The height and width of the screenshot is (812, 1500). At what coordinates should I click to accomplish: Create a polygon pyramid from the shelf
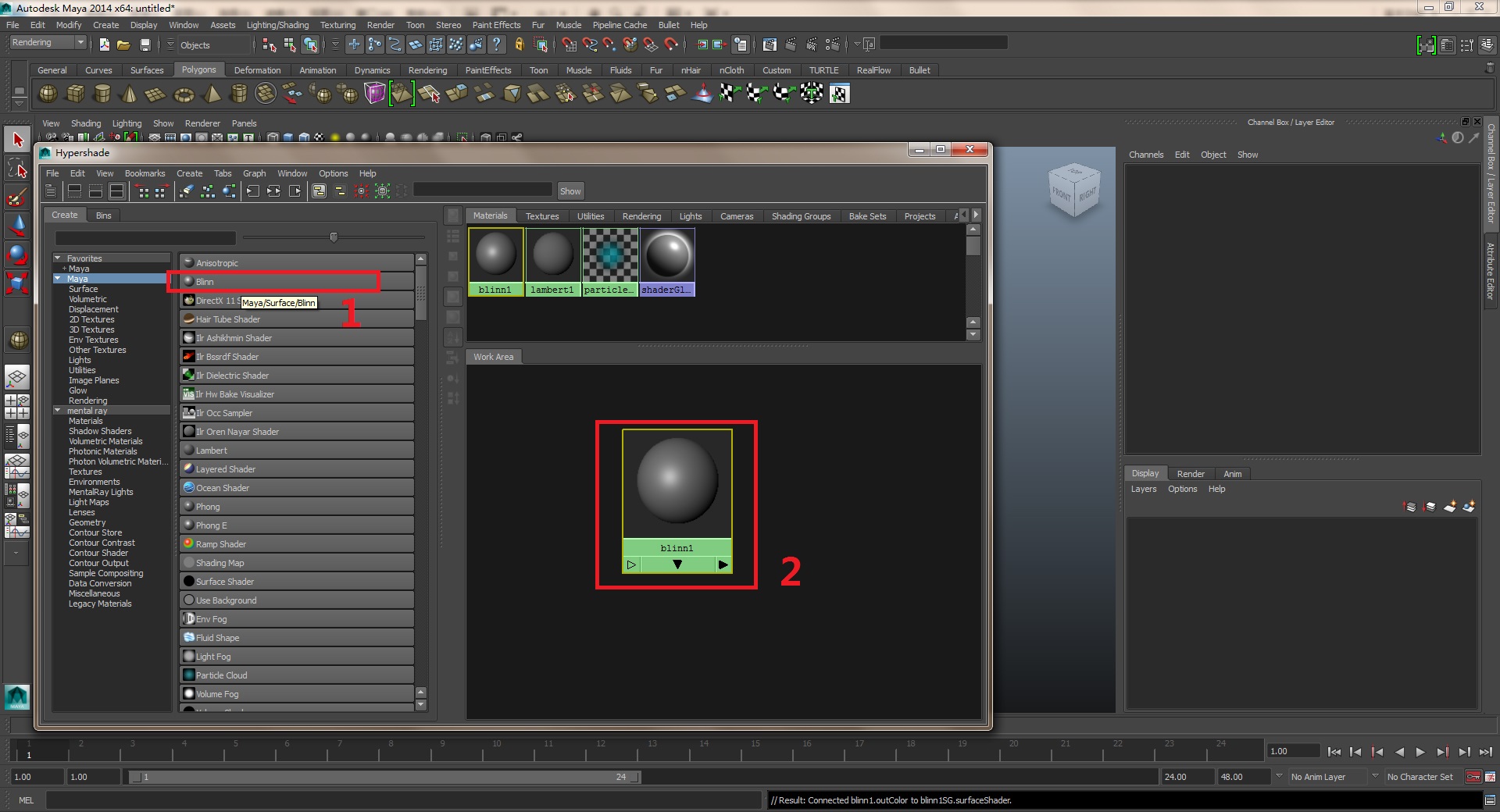coord(211,94)
